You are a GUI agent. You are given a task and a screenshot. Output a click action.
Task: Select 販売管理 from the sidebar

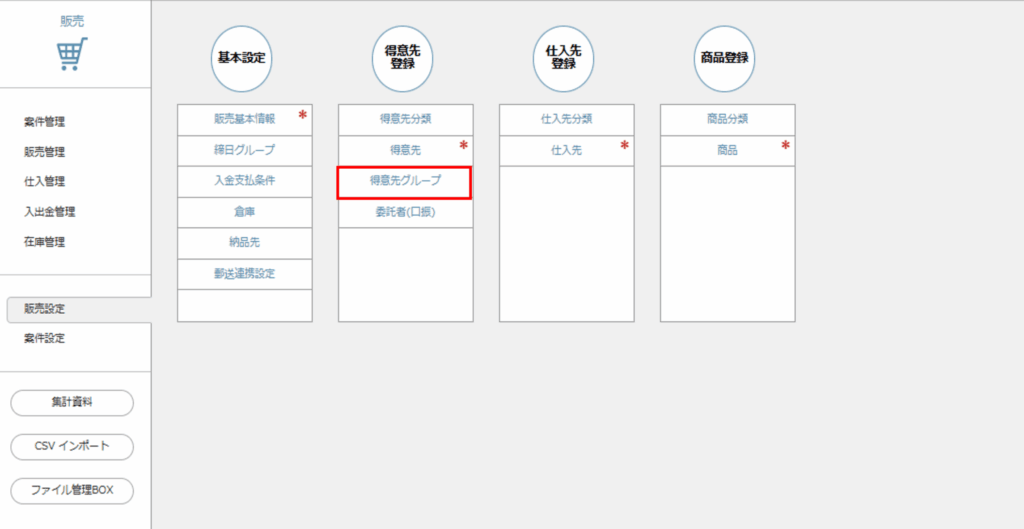pyautogui.click(x=44, y=152)
